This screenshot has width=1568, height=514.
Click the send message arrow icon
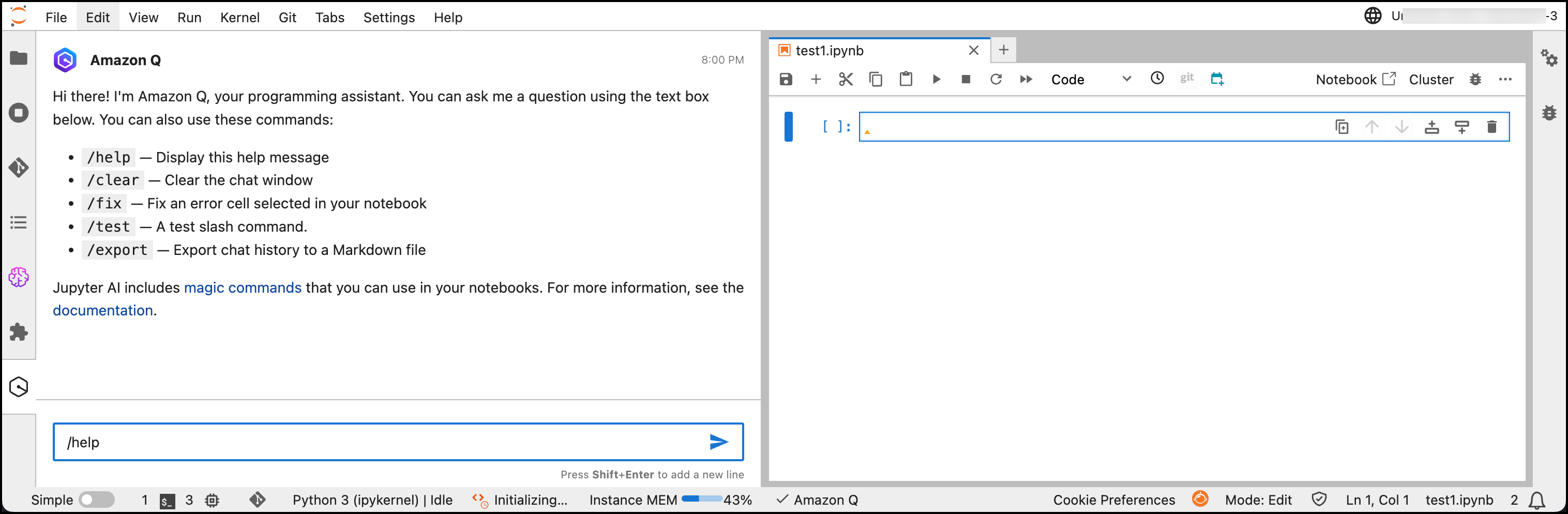coord(718,442)
